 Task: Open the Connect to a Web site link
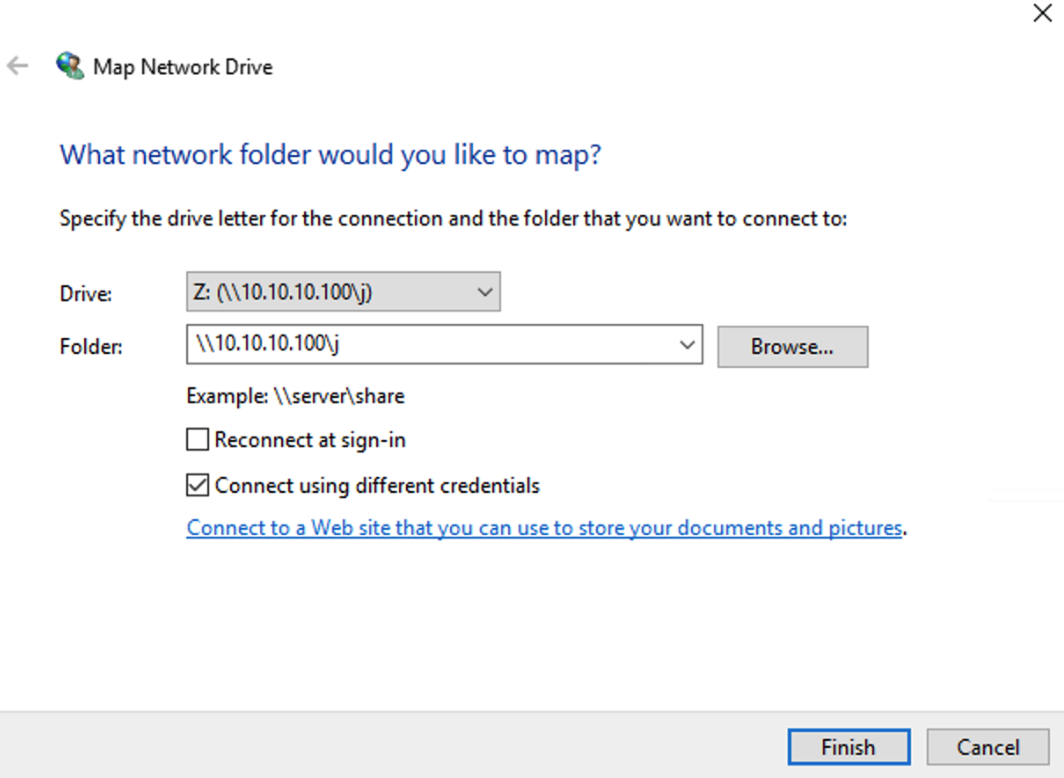coord(544,528)
